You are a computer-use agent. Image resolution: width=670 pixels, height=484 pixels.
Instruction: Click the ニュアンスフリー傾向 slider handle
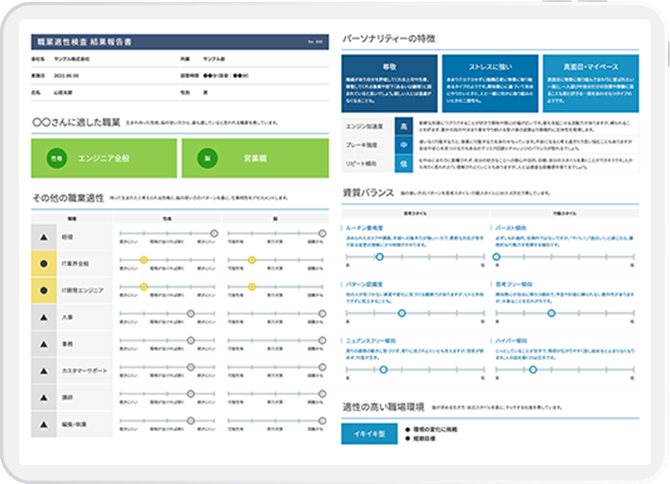click(383, 370)
